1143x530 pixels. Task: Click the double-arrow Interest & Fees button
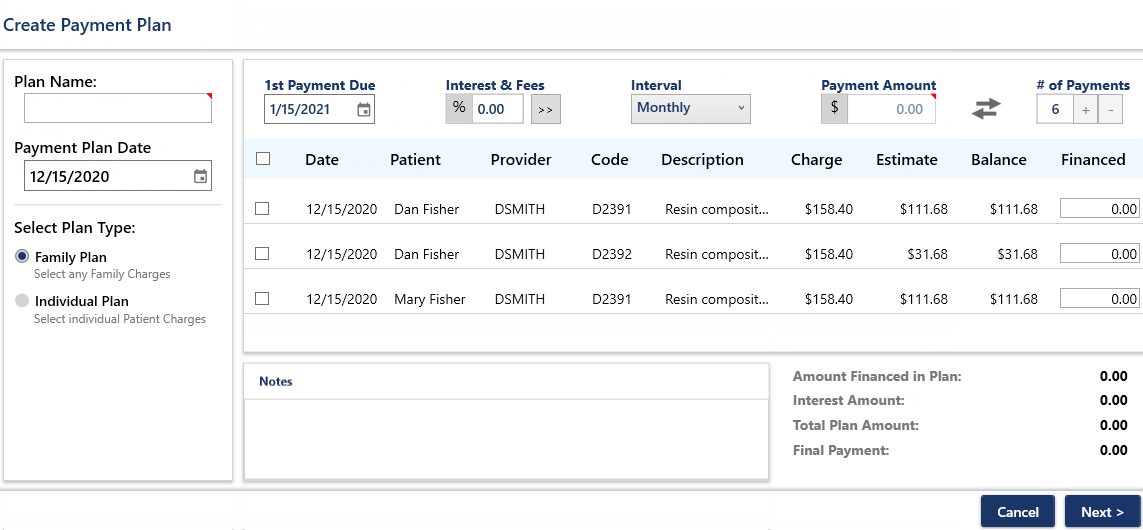[545, 110]
